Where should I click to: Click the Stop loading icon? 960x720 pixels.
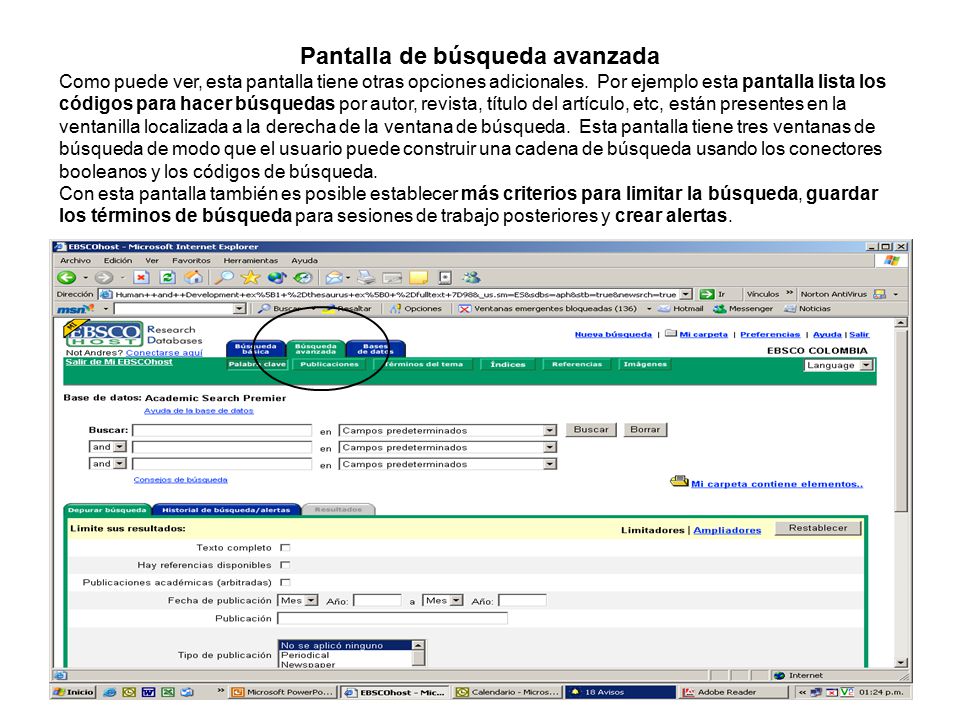[x=141, y=277]
